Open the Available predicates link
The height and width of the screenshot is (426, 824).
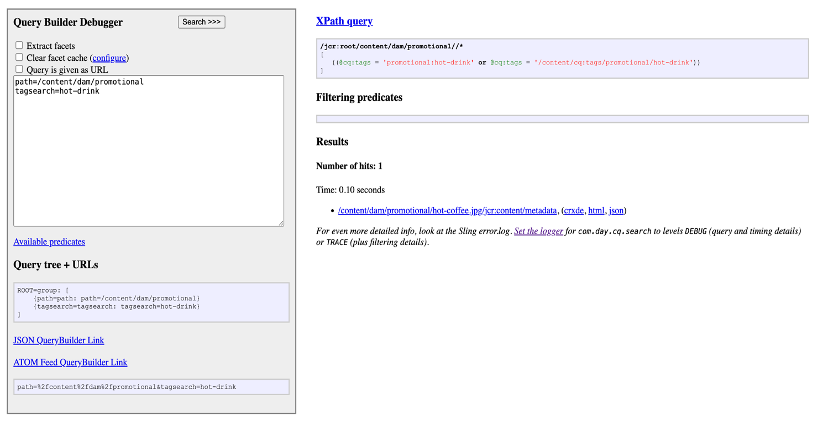point(49,241)
